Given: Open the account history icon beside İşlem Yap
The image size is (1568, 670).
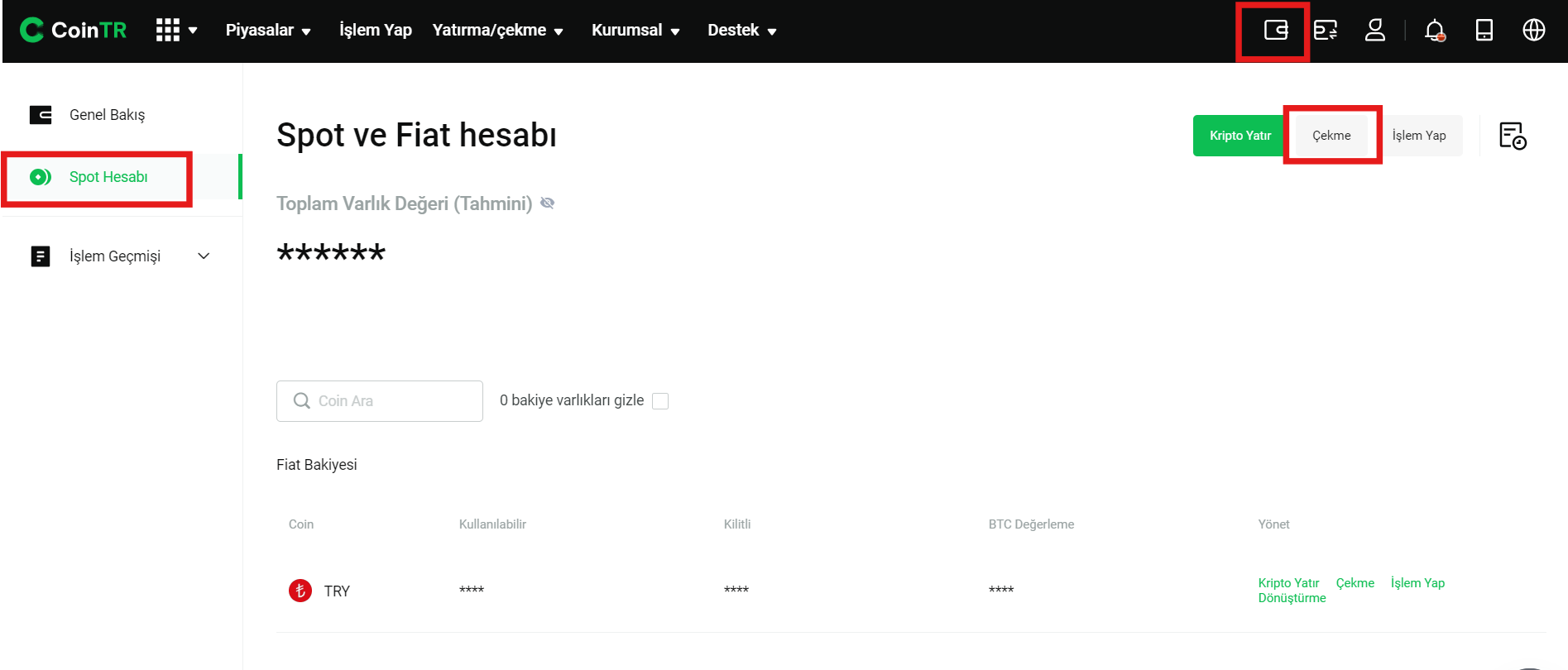Looking at the screenshot, I should [x=1513, y=136].
